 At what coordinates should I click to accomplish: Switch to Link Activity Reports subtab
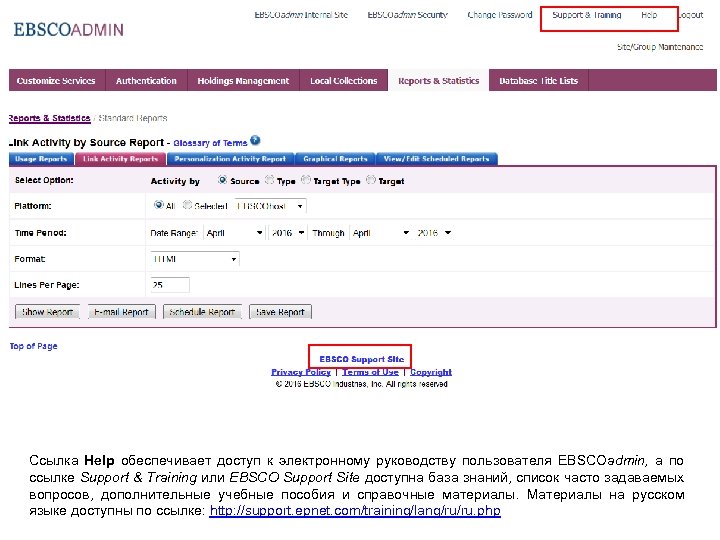pos(120,159)
